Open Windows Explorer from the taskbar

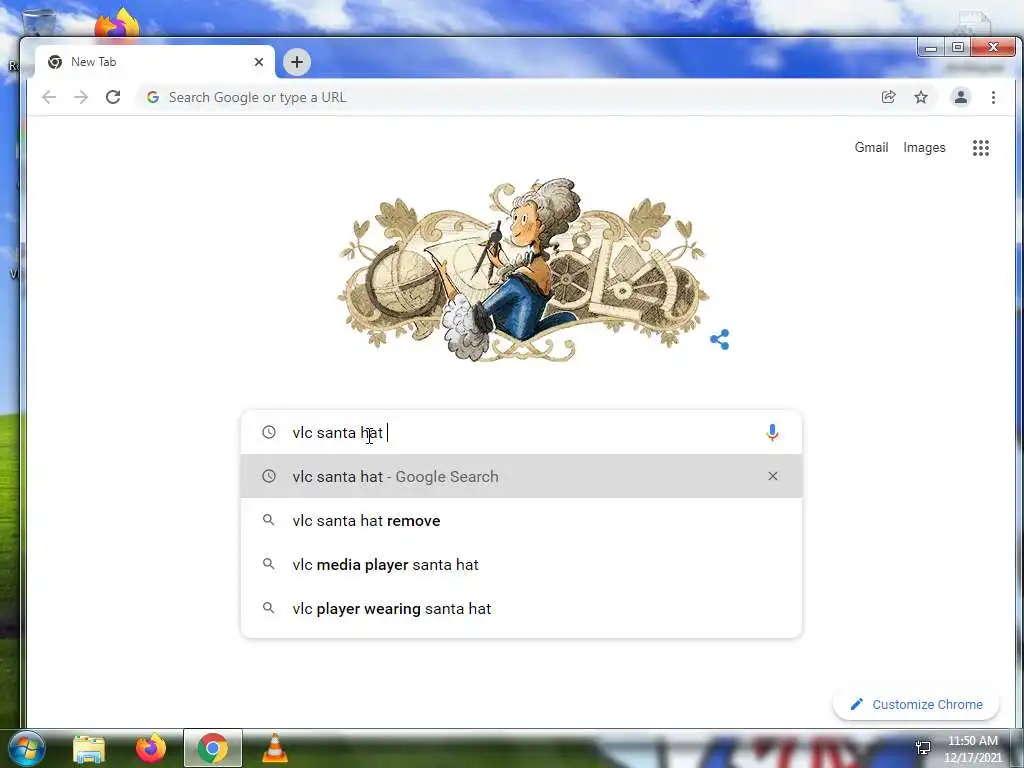point(89,748)
